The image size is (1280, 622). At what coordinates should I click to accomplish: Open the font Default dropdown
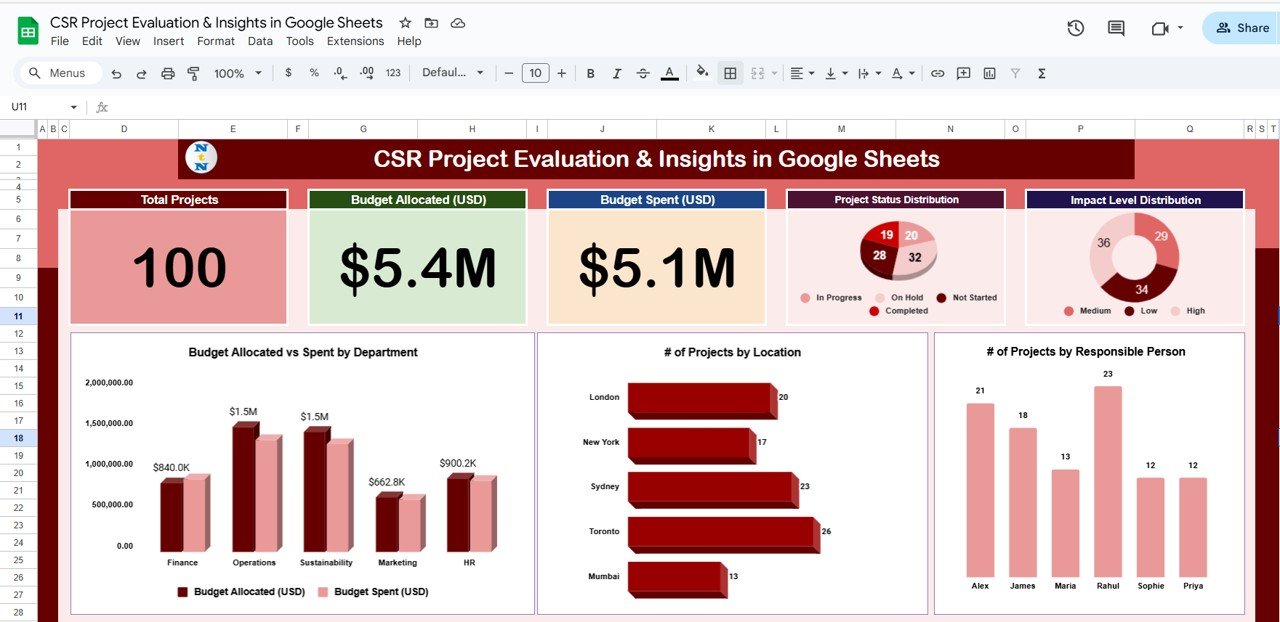(x=452, y=73)
